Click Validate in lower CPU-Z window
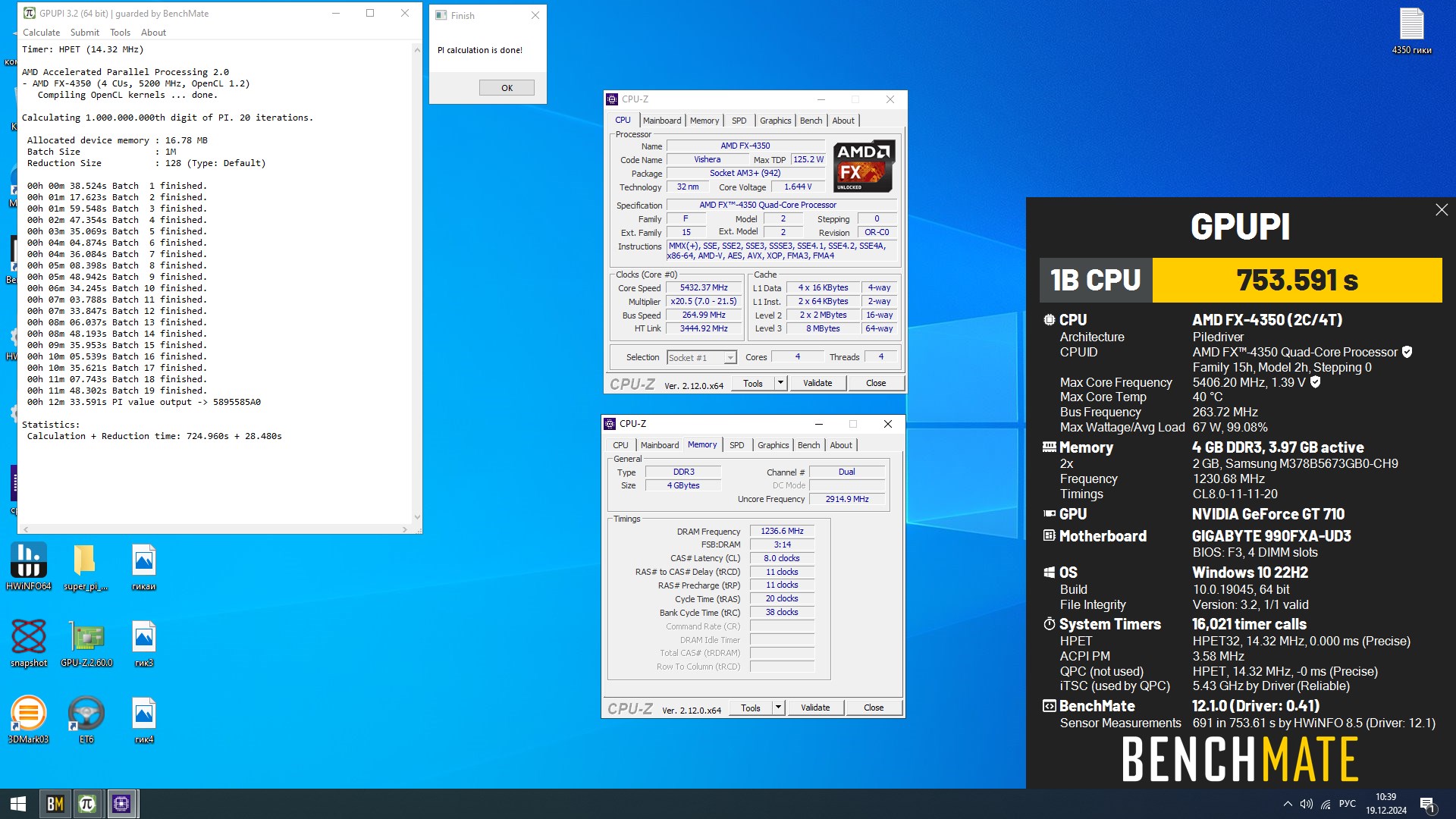 (x=815, y=708)
